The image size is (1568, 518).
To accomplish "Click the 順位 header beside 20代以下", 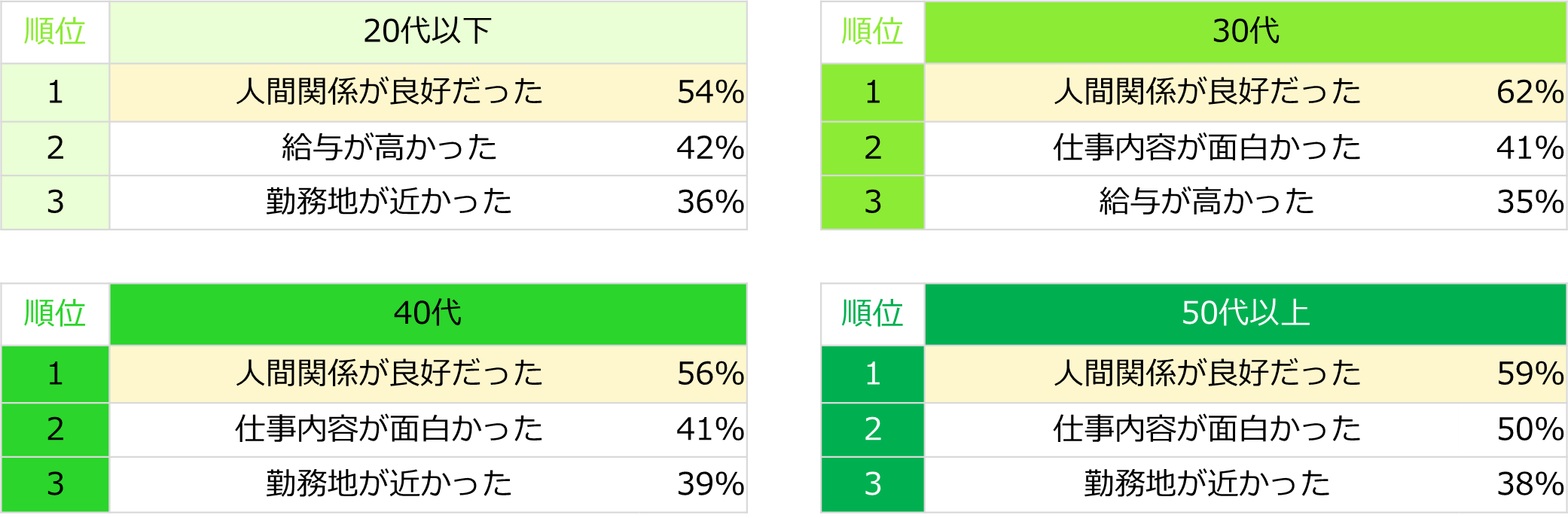I will (55, 32).
